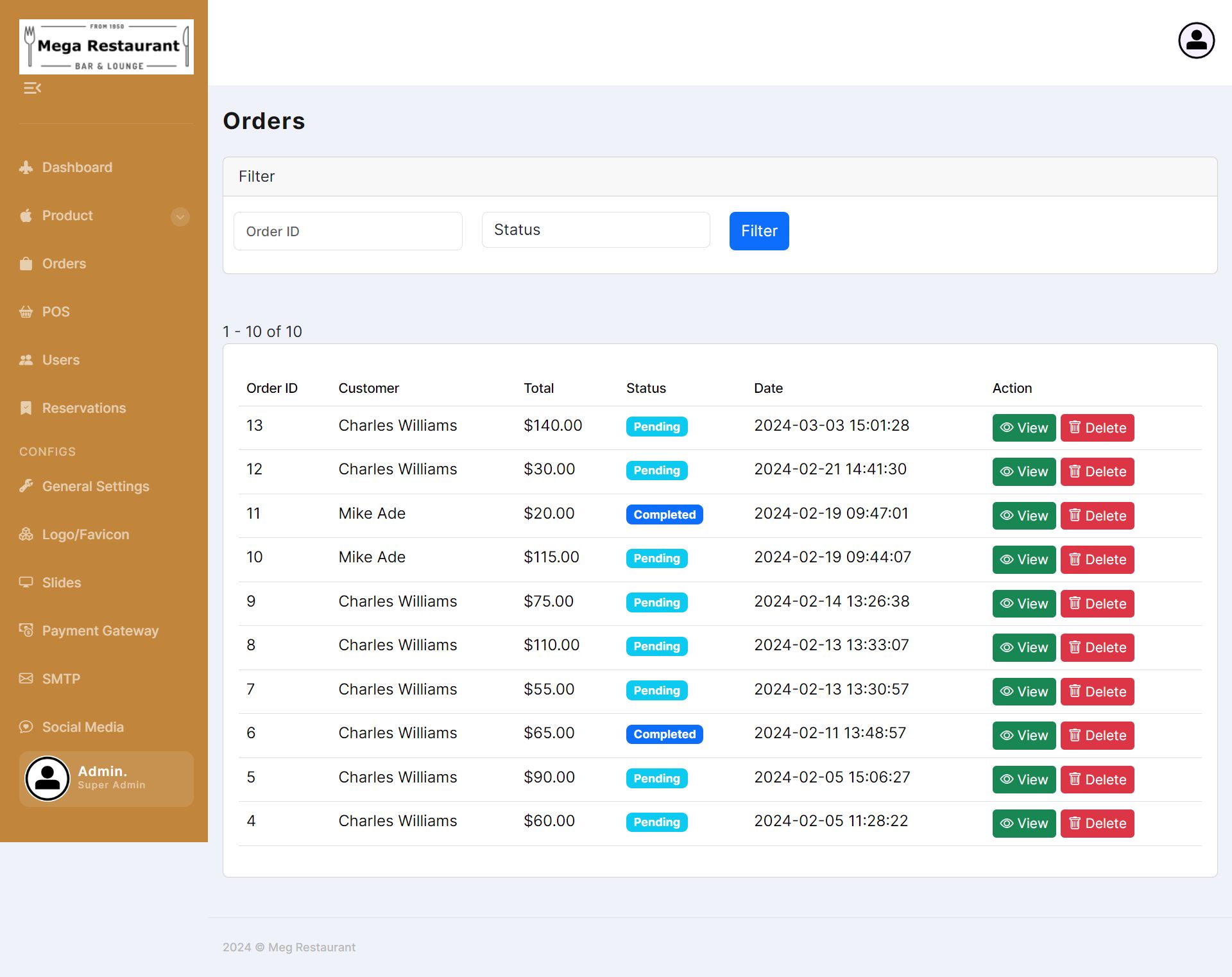Click the POS basket icon
The height and width of the screenshot is (977, 1232).
tap(26, 312)
